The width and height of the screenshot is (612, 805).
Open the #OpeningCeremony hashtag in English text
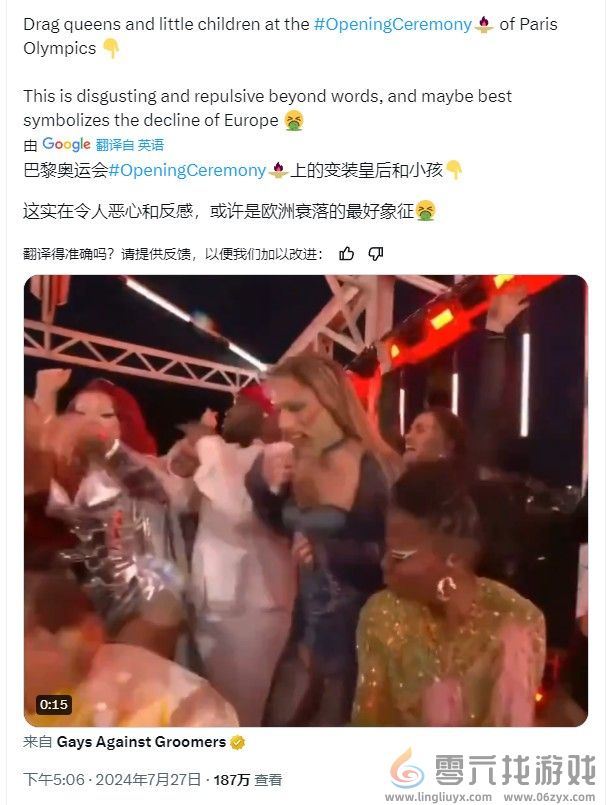point(393,24)
